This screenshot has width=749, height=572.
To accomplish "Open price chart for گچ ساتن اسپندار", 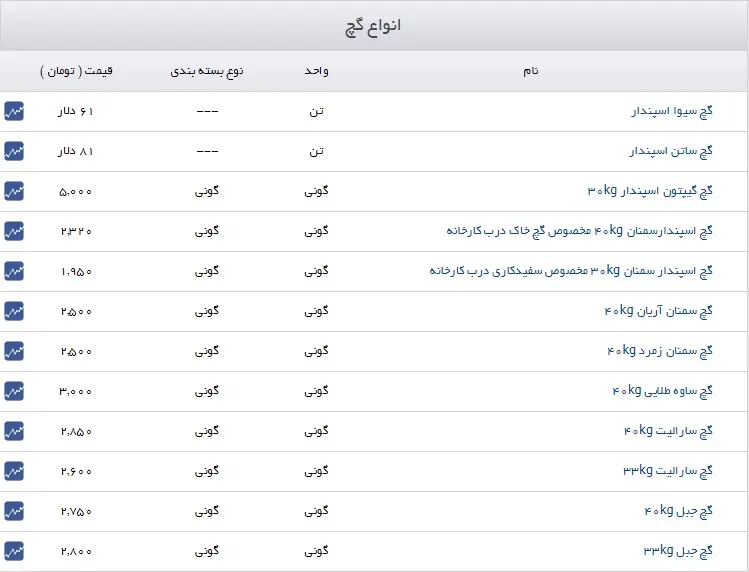I will pyautogui.click(x=14, y=151).
